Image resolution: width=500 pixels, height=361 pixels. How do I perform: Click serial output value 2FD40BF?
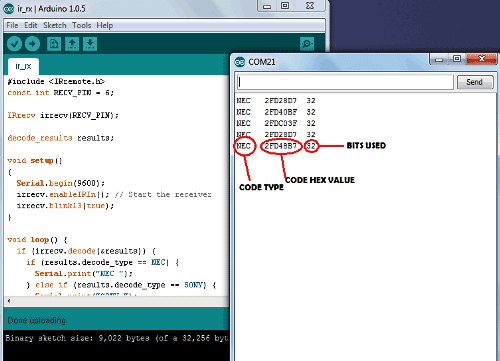click(x=281, y=112)
